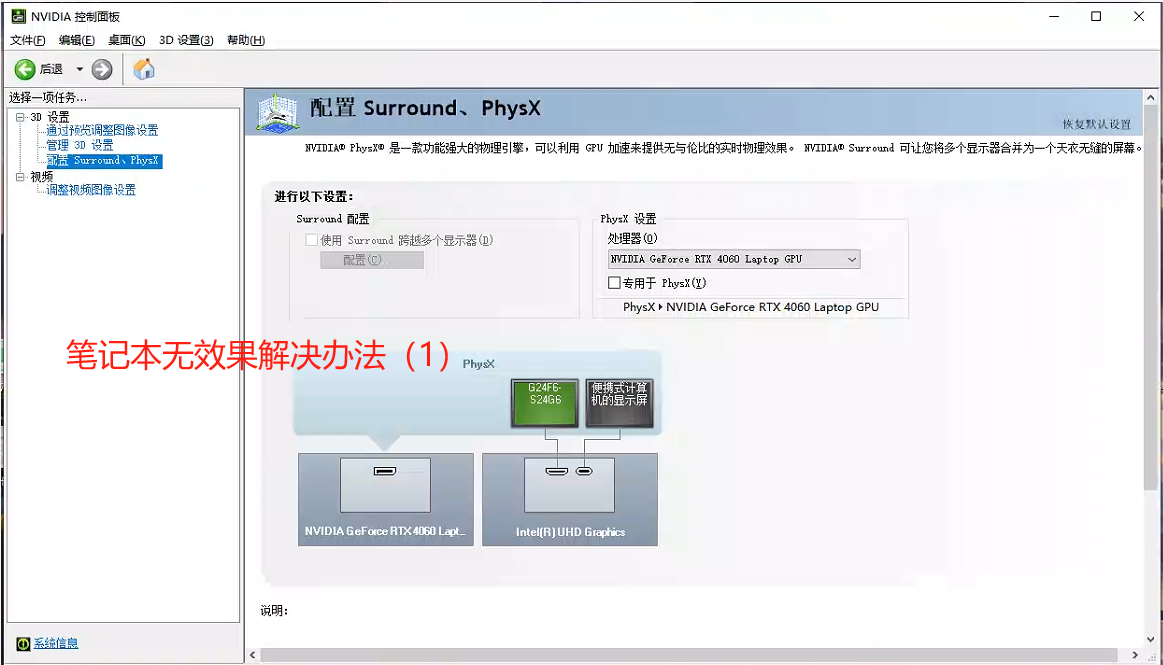The height and width of the screenshot is (665, 1163).
Task: Click the Intel(R) UHD Graphics card
Action: pos(570,500)
